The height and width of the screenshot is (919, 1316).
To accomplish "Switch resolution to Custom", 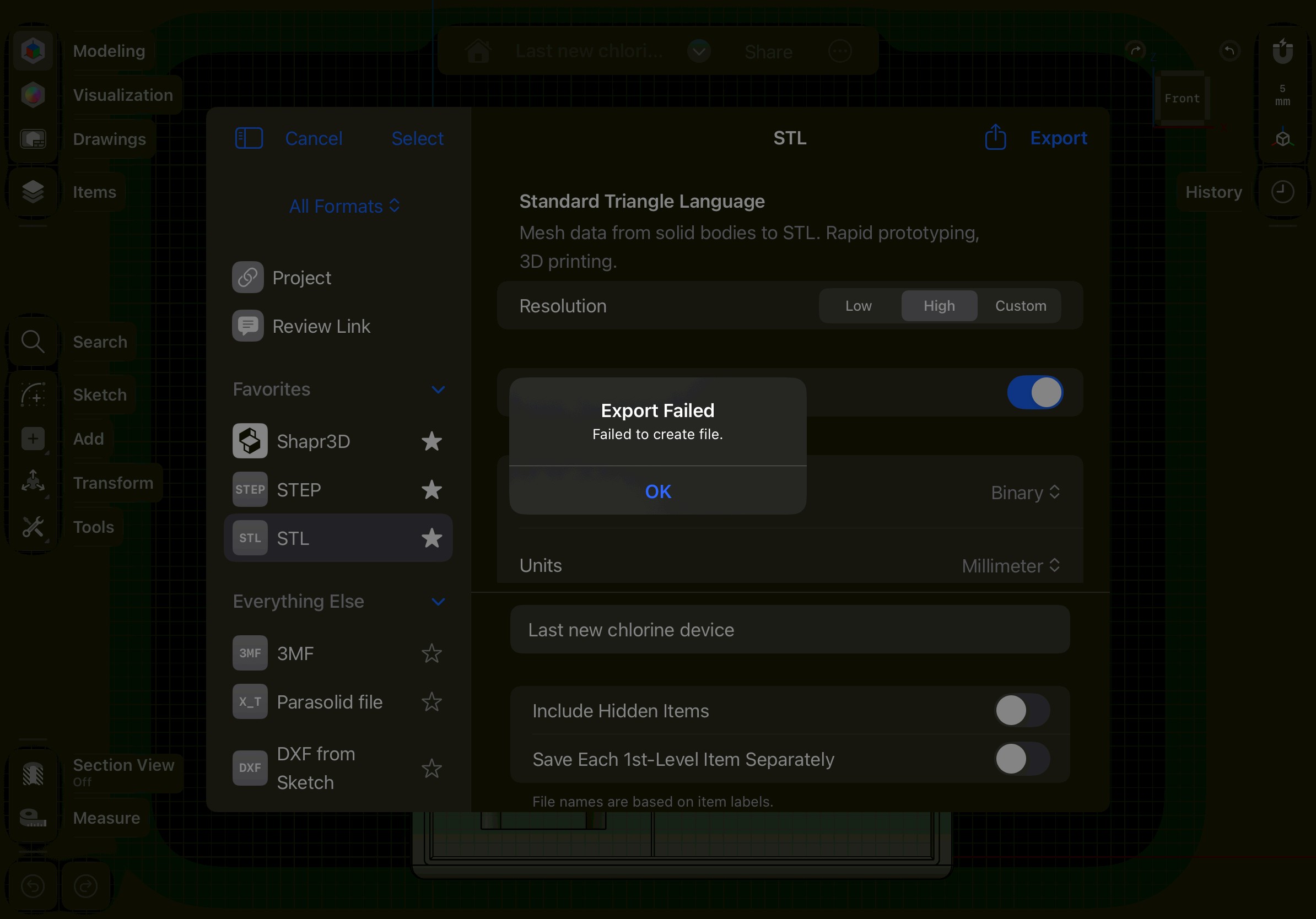I will 1020,306.
